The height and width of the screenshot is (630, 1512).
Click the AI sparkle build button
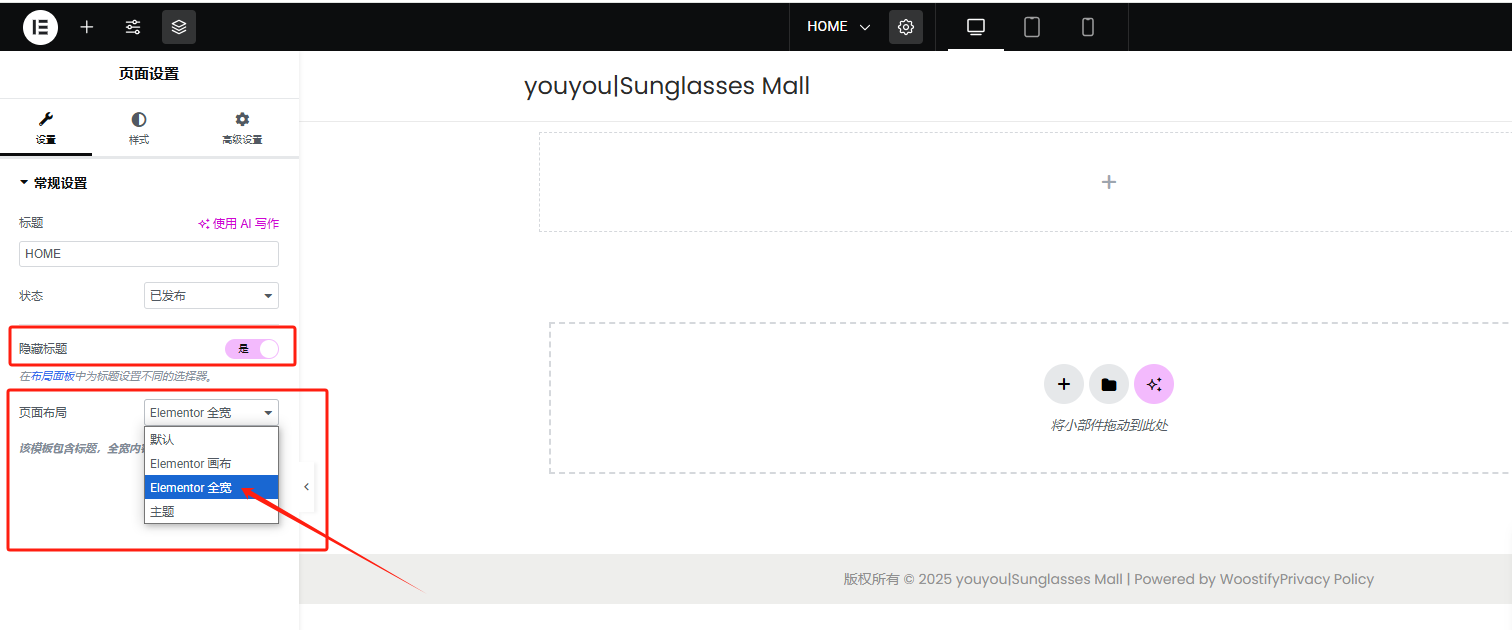(1154, 384)
